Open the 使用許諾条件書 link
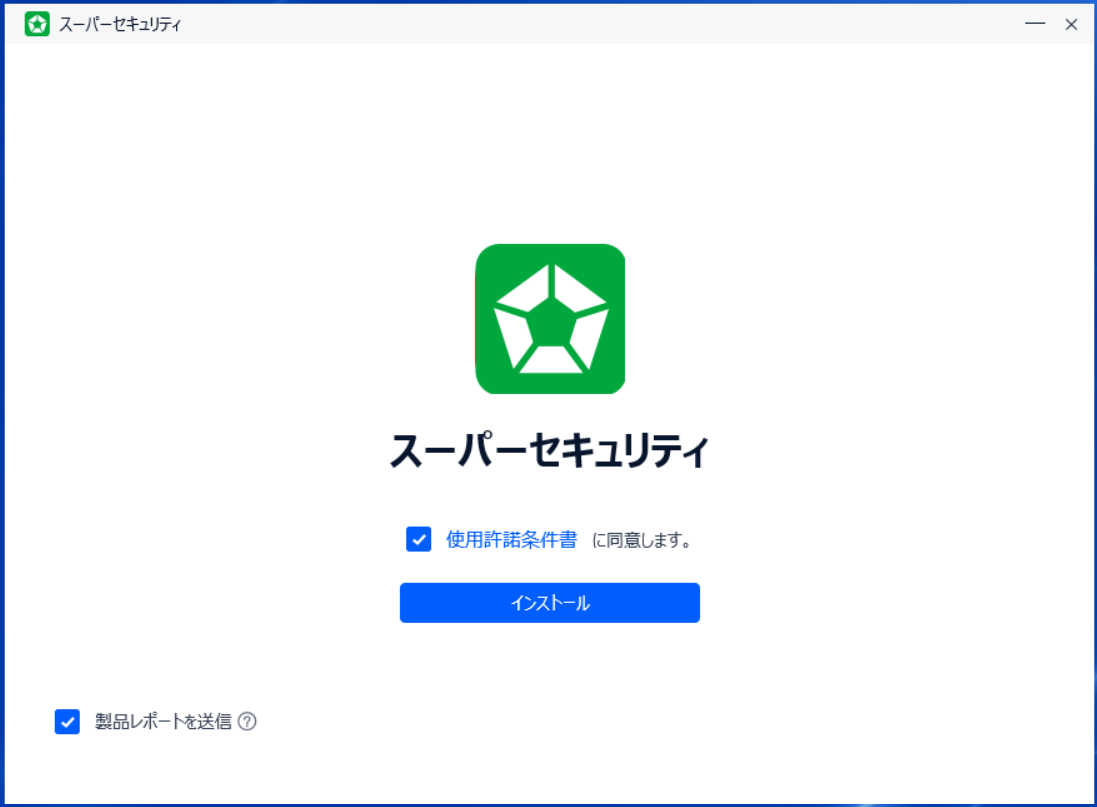1097x807 pixels. pyautogui.click(x=511, y=540)
